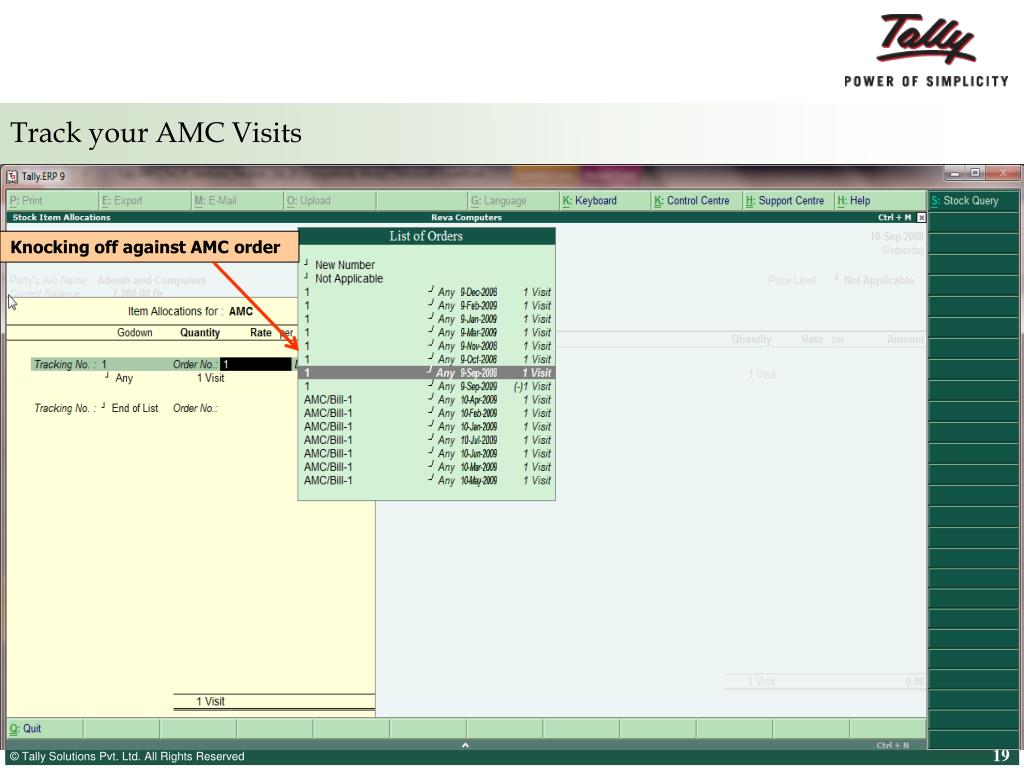
Task: Click the Rate column header in allocations
Action: [261, 332]
